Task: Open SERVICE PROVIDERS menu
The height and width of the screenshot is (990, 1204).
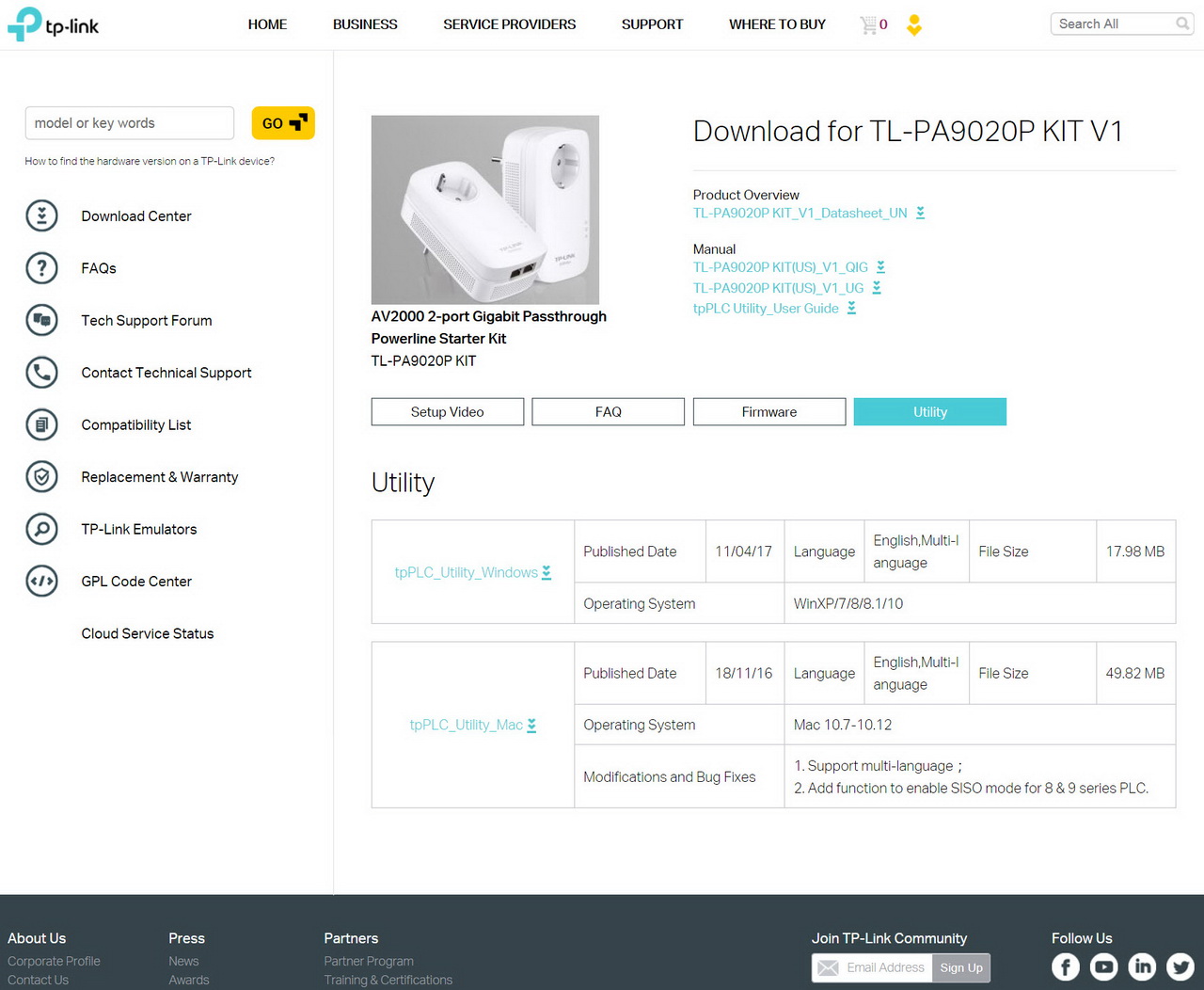Action: (510, 24)
